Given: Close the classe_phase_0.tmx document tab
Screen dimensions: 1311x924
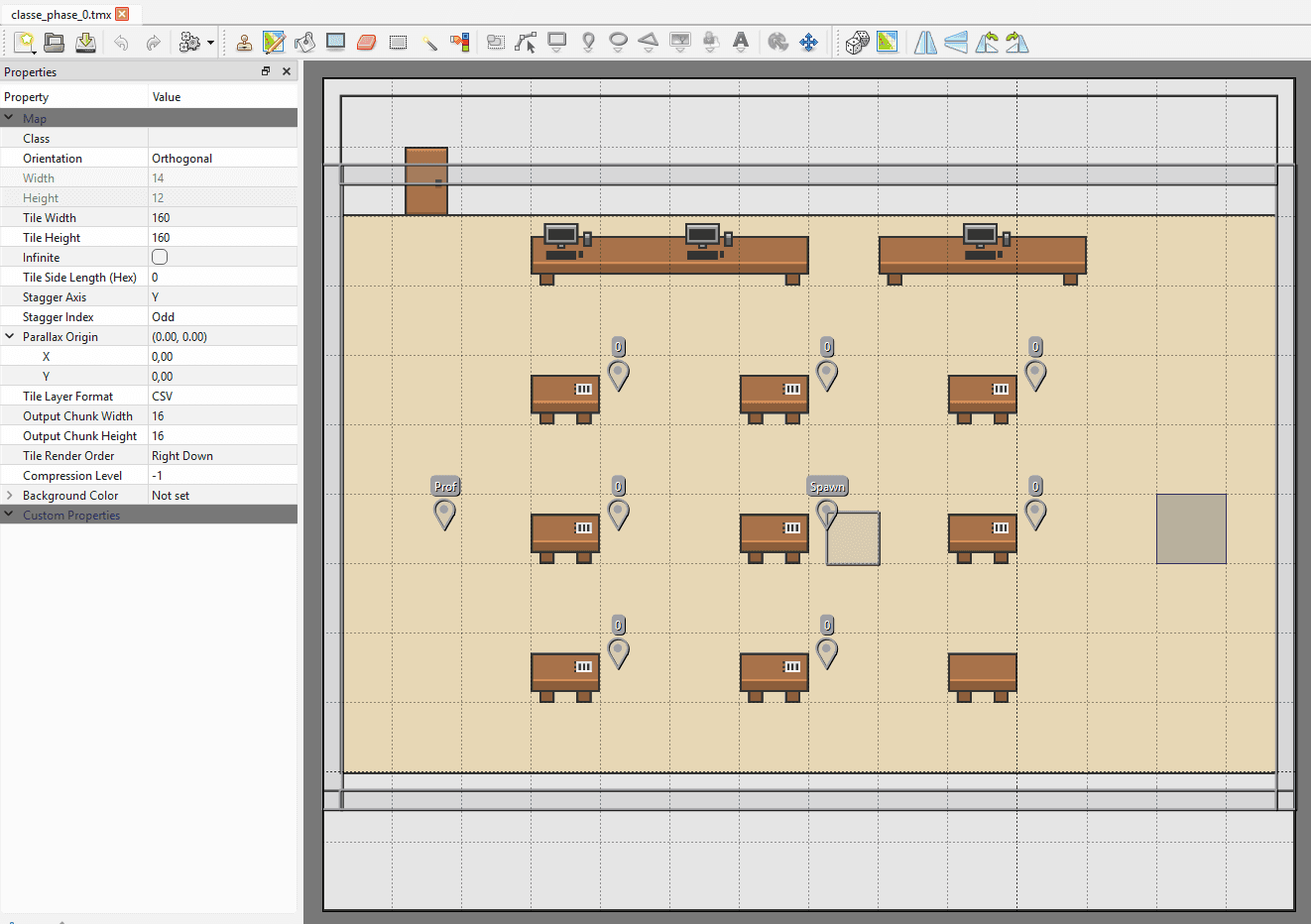Looking at the screenshot, I should click(x=122, y=14).
